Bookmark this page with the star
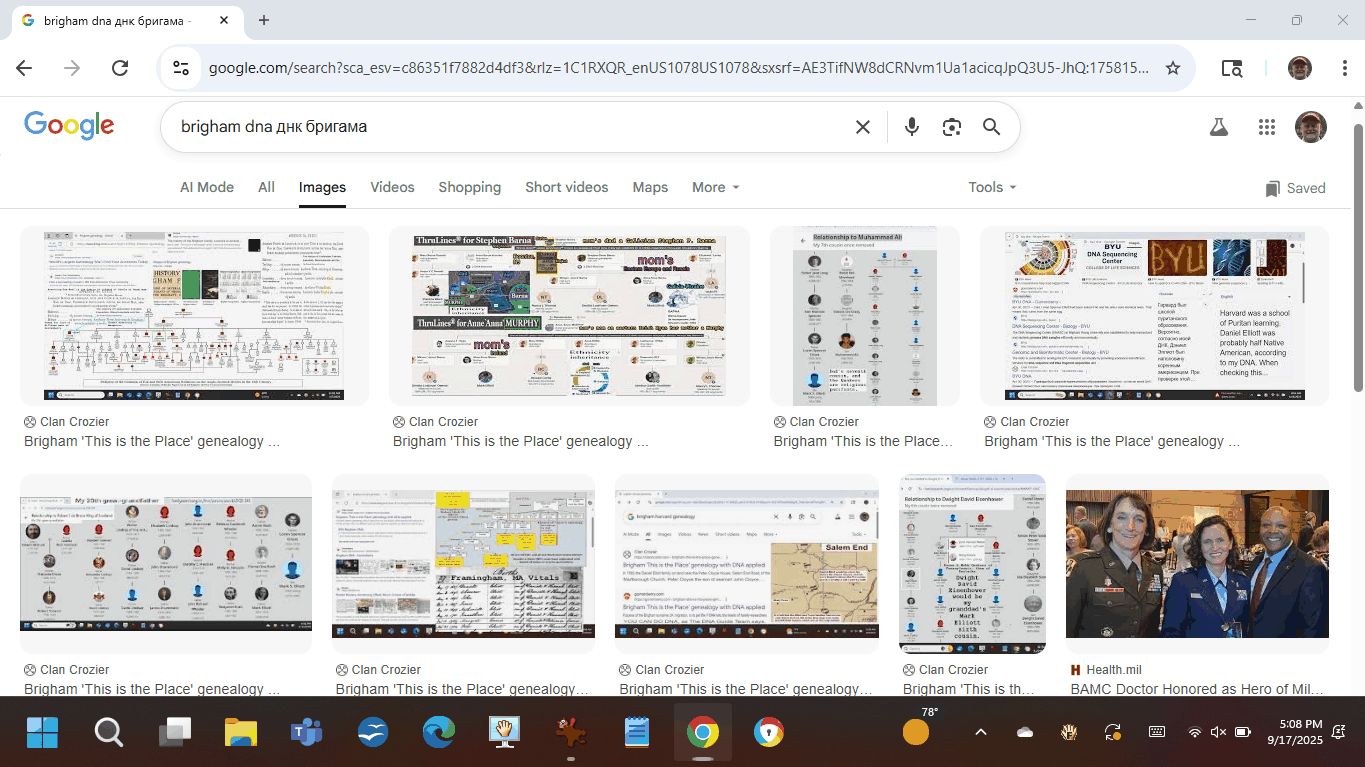The width and height of the screenshot is (1365, 767). [1173, 68]
